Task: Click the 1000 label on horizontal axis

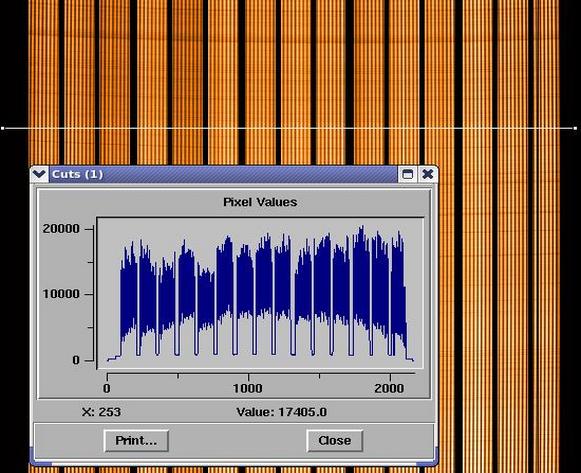Action: pos(248,388)
